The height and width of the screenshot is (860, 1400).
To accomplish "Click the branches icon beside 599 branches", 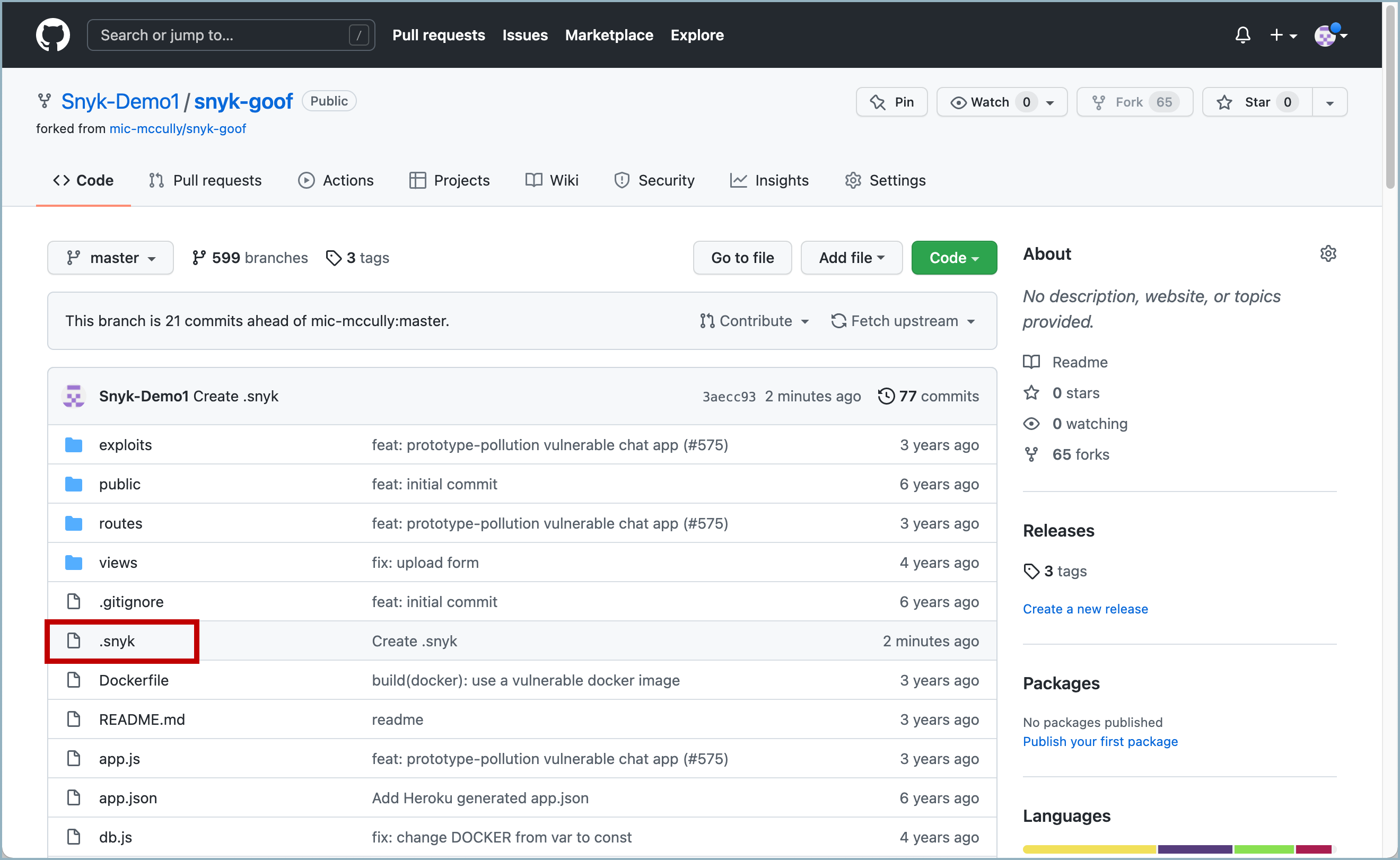I will click(198, 258).
